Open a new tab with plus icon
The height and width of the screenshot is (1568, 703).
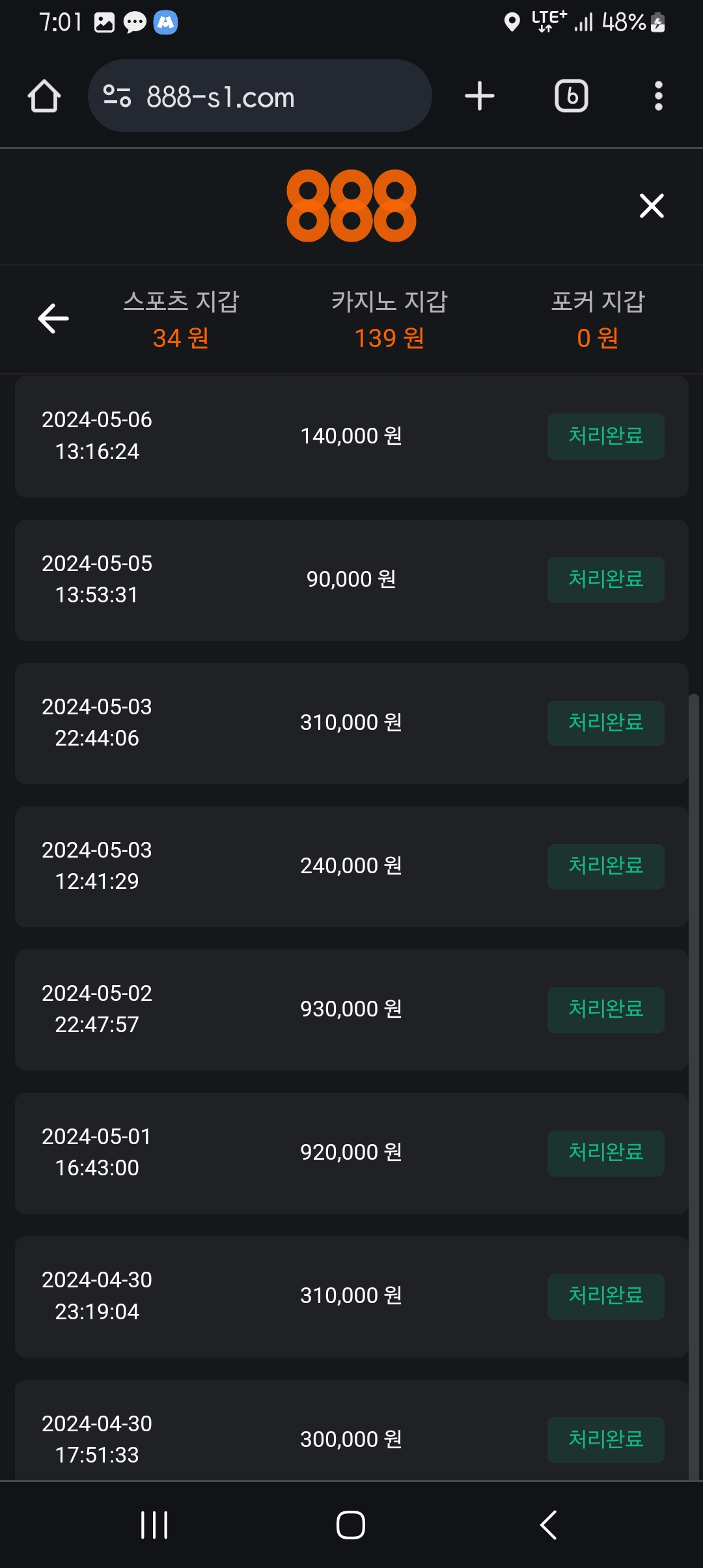480,96
